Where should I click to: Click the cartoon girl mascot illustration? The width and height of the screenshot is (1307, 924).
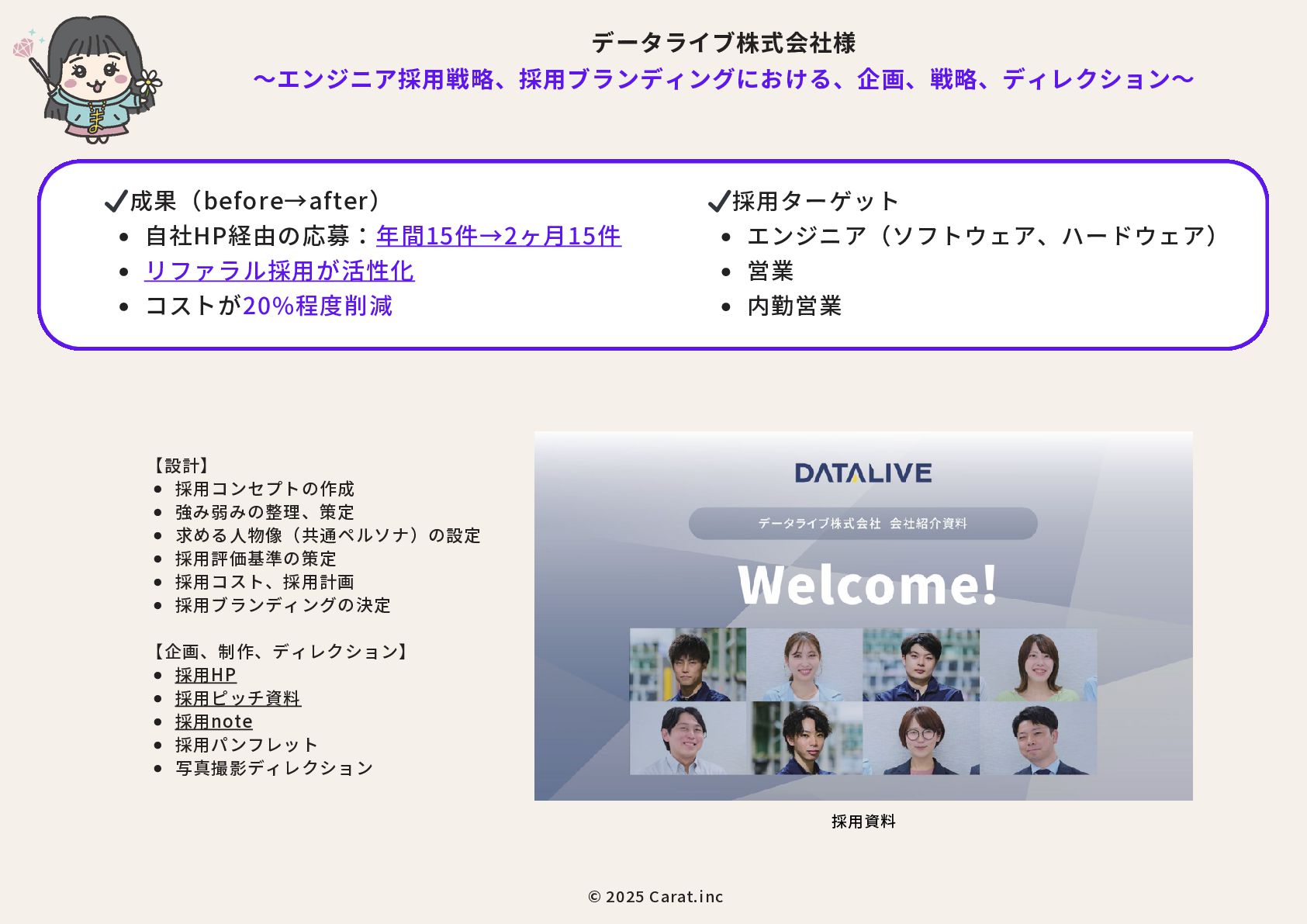click(x=88, y=78)
